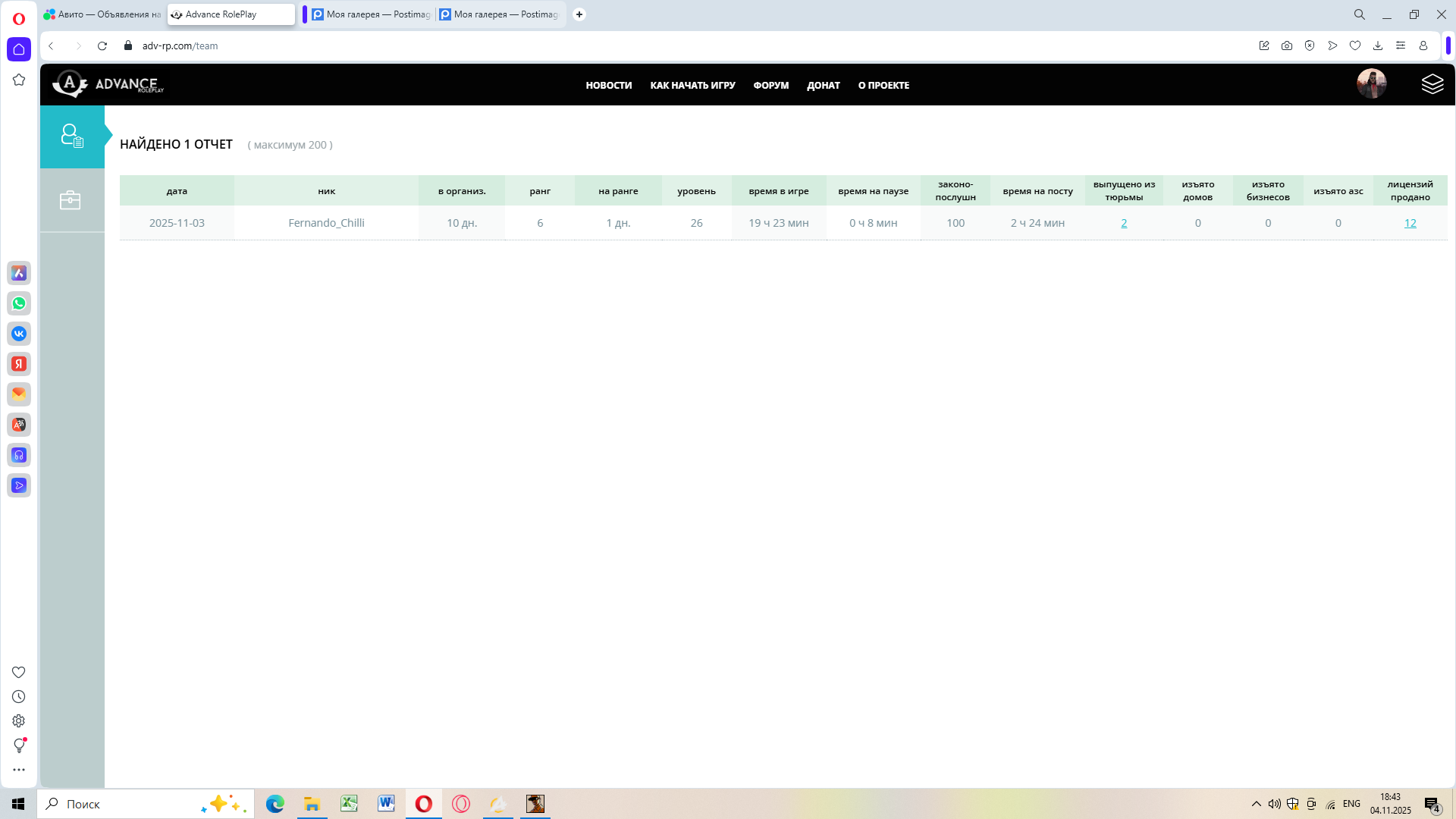Click the licenses sold value 12 link
This screenshot has width=1456, height=819.
(1410, 223)
